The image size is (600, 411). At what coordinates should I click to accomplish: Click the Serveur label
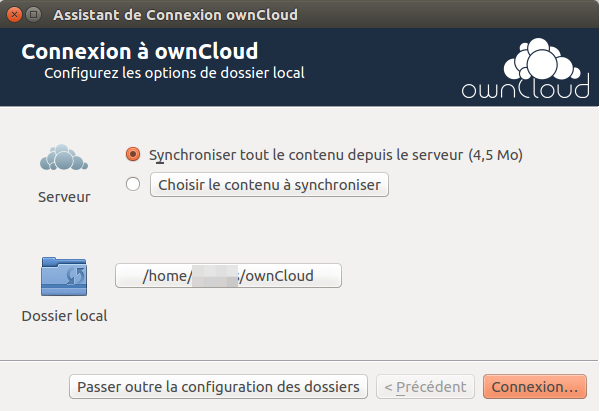pos(64,197)
